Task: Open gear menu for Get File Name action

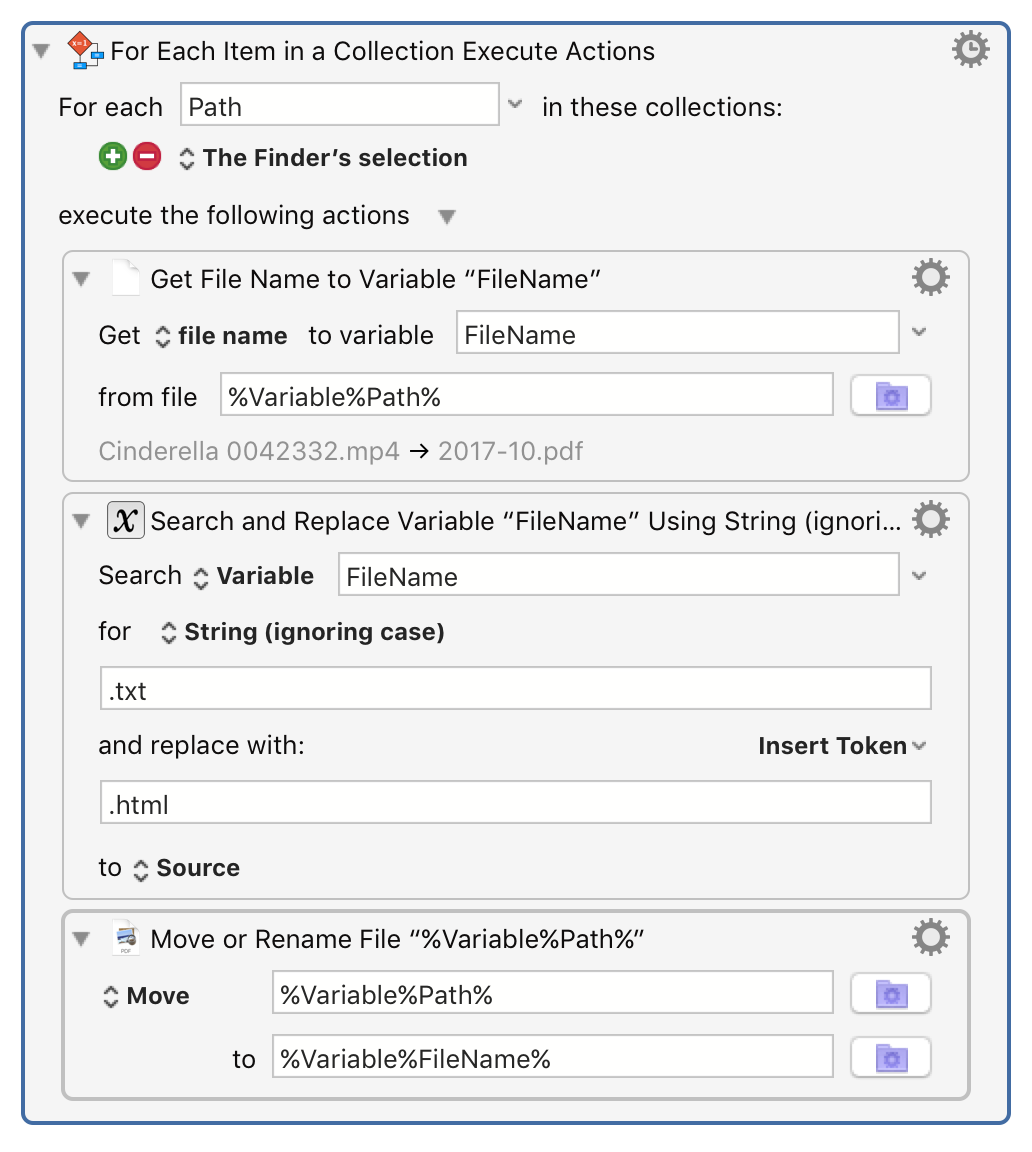Action: pos(931,278)
